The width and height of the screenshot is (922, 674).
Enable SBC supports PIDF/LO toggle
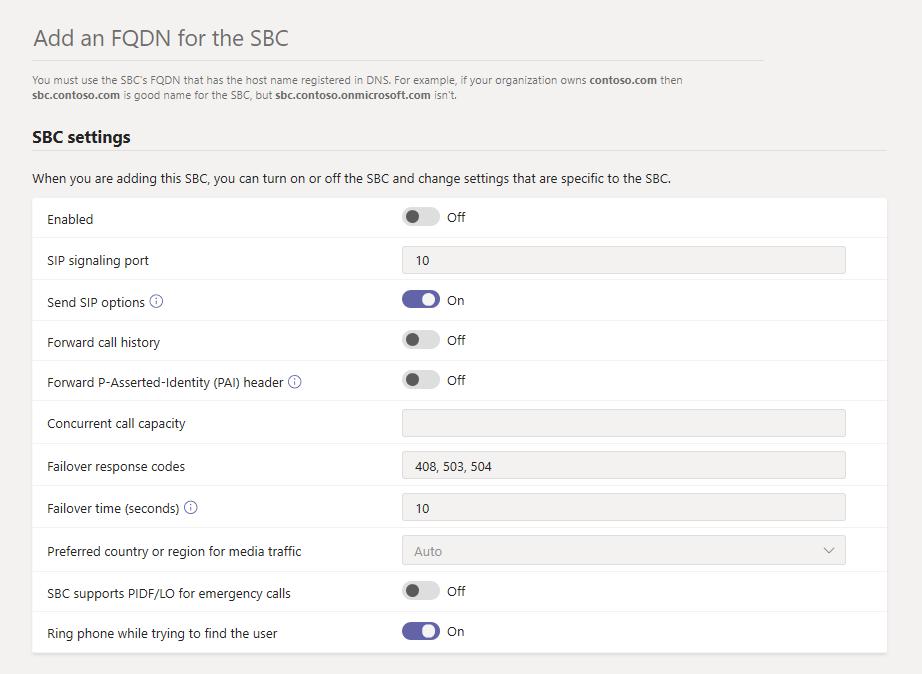(421, 591)
